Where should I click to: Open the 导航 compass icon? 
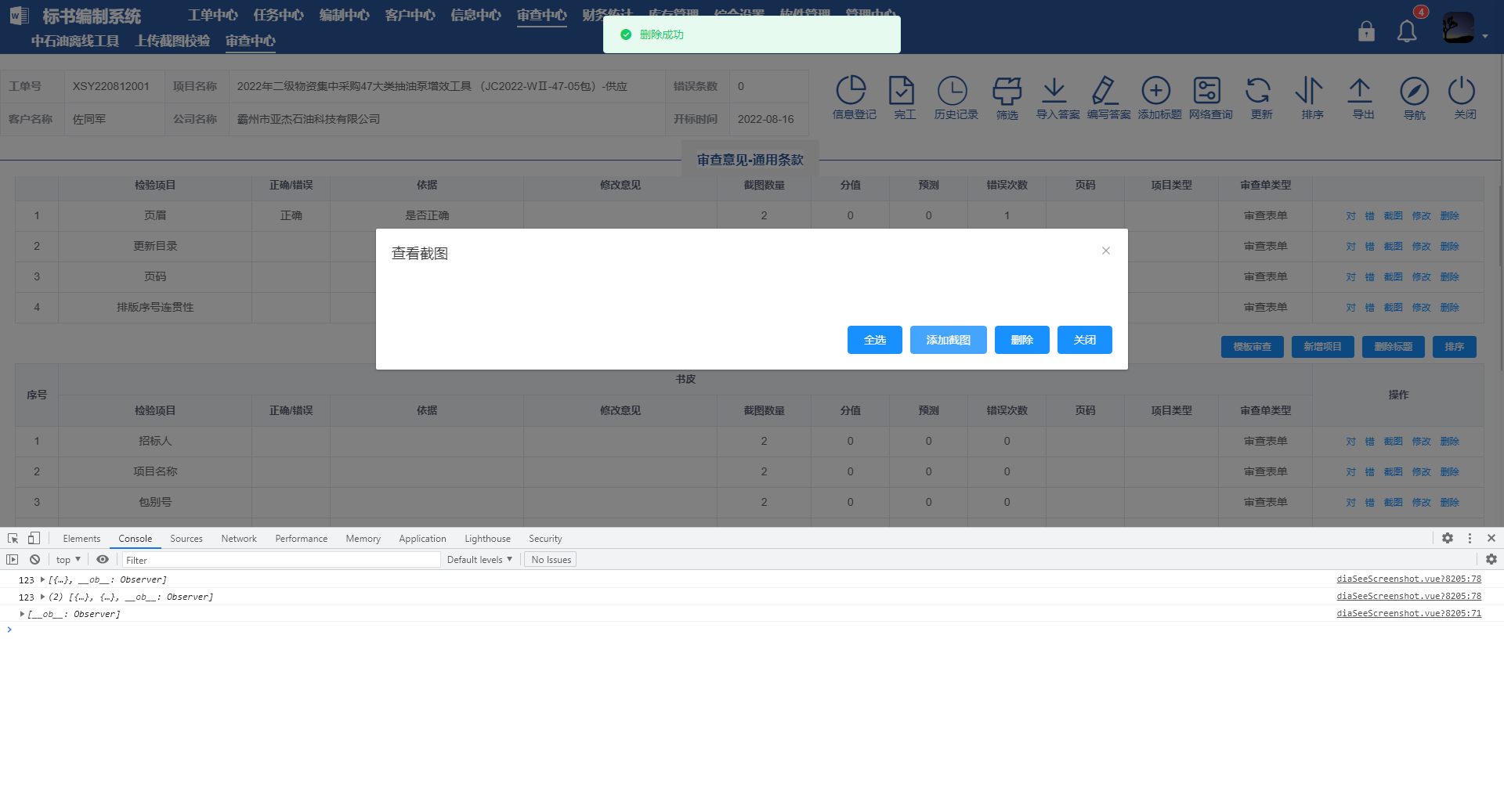tap(1415, 91)
